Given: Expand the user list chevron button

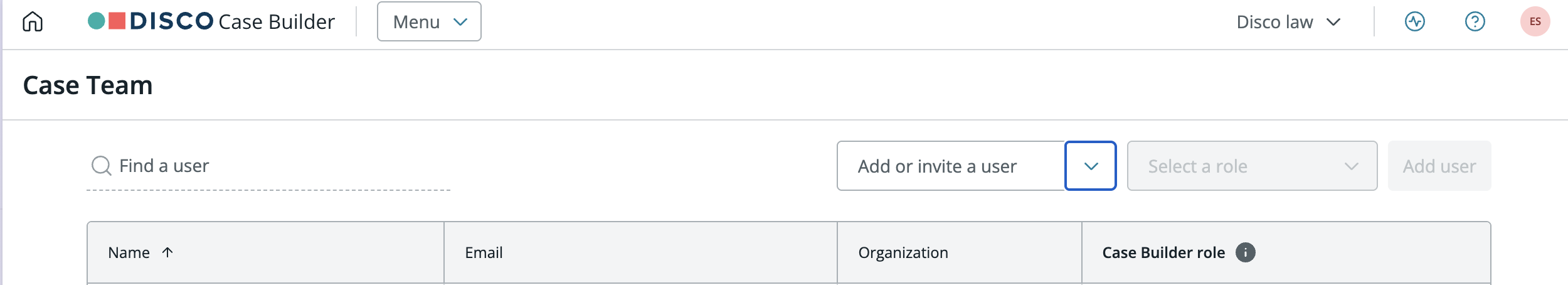Looking at the screenshot, I should coord(1091,166).
